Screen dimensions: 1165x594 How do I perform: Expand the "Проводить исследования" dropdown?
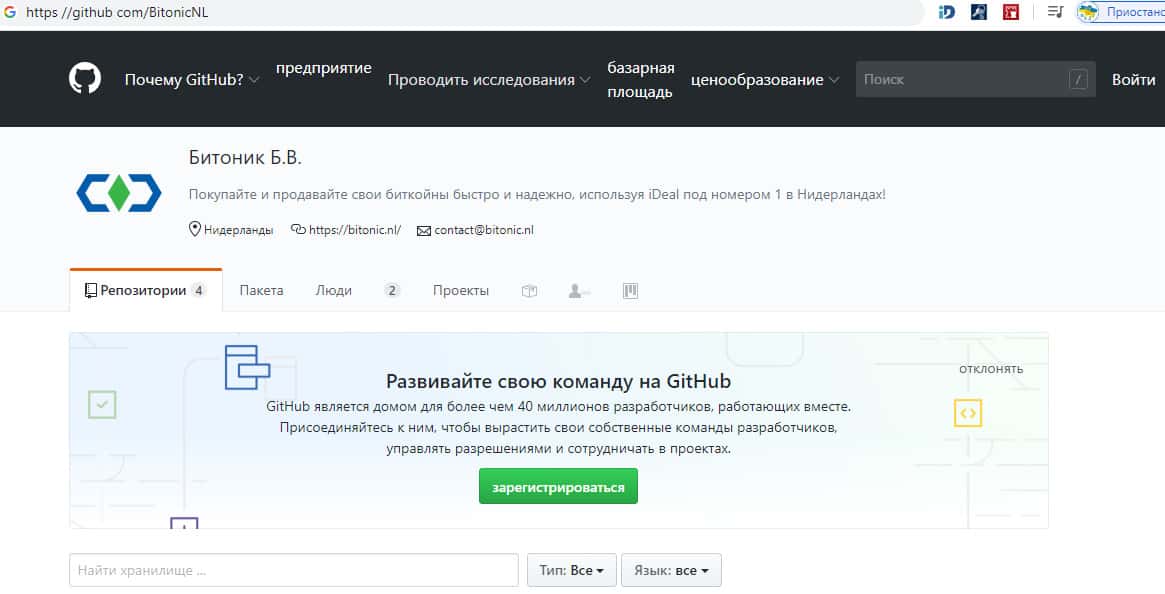click(488, 80)
